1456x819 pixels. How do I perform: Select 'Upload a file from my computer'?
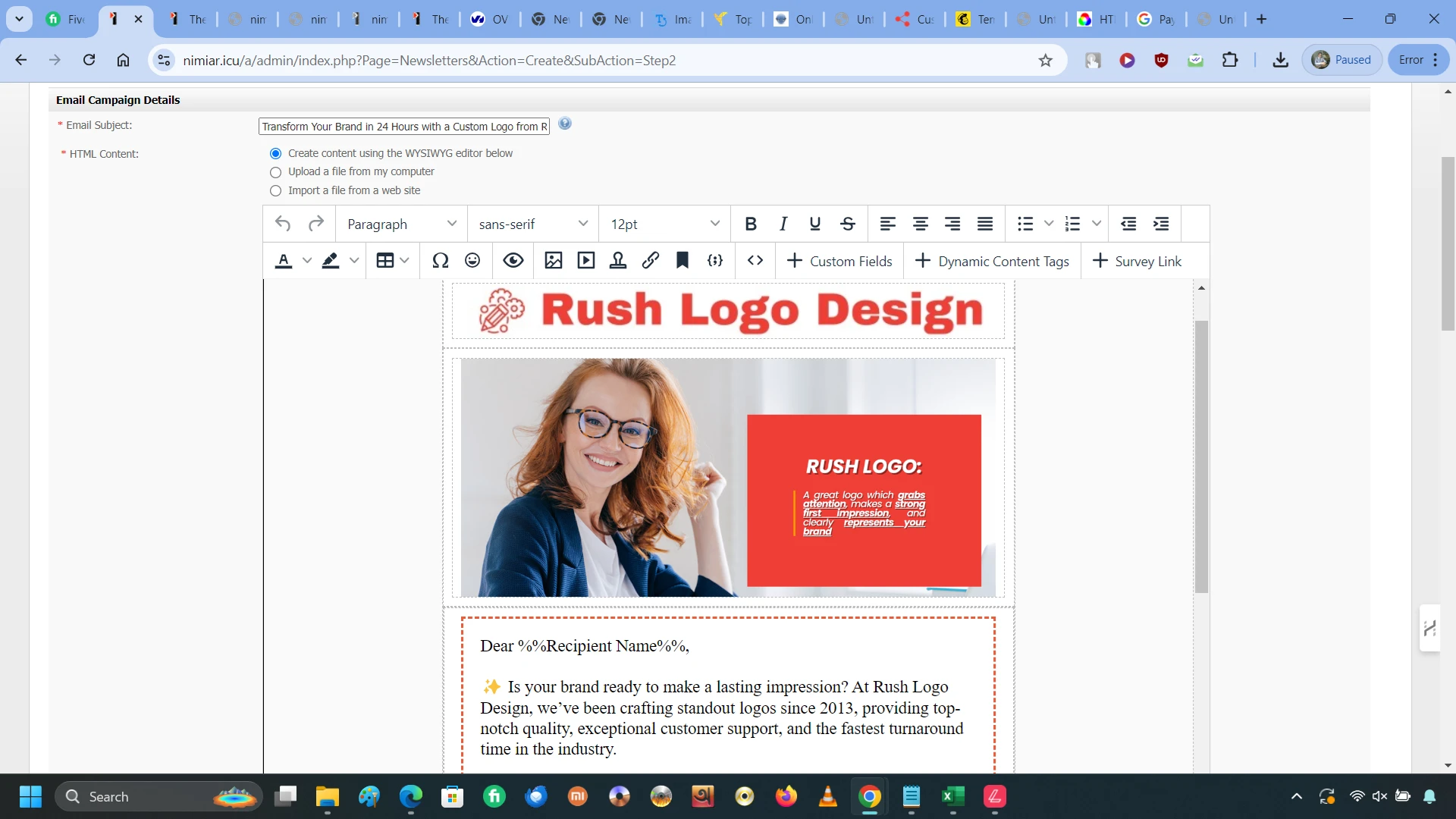click(x=276, y=172)
